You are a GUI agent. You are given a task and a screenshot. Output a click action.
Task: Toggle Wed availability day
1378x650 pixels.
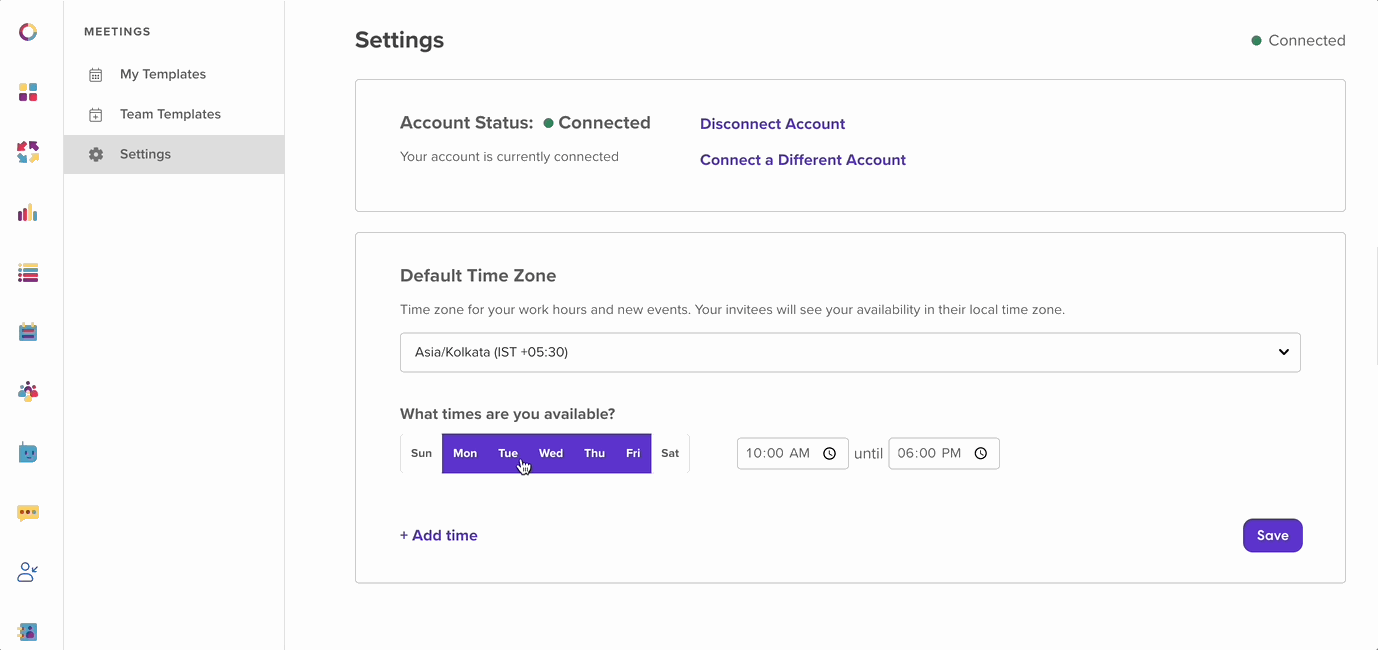pos(551,454)
